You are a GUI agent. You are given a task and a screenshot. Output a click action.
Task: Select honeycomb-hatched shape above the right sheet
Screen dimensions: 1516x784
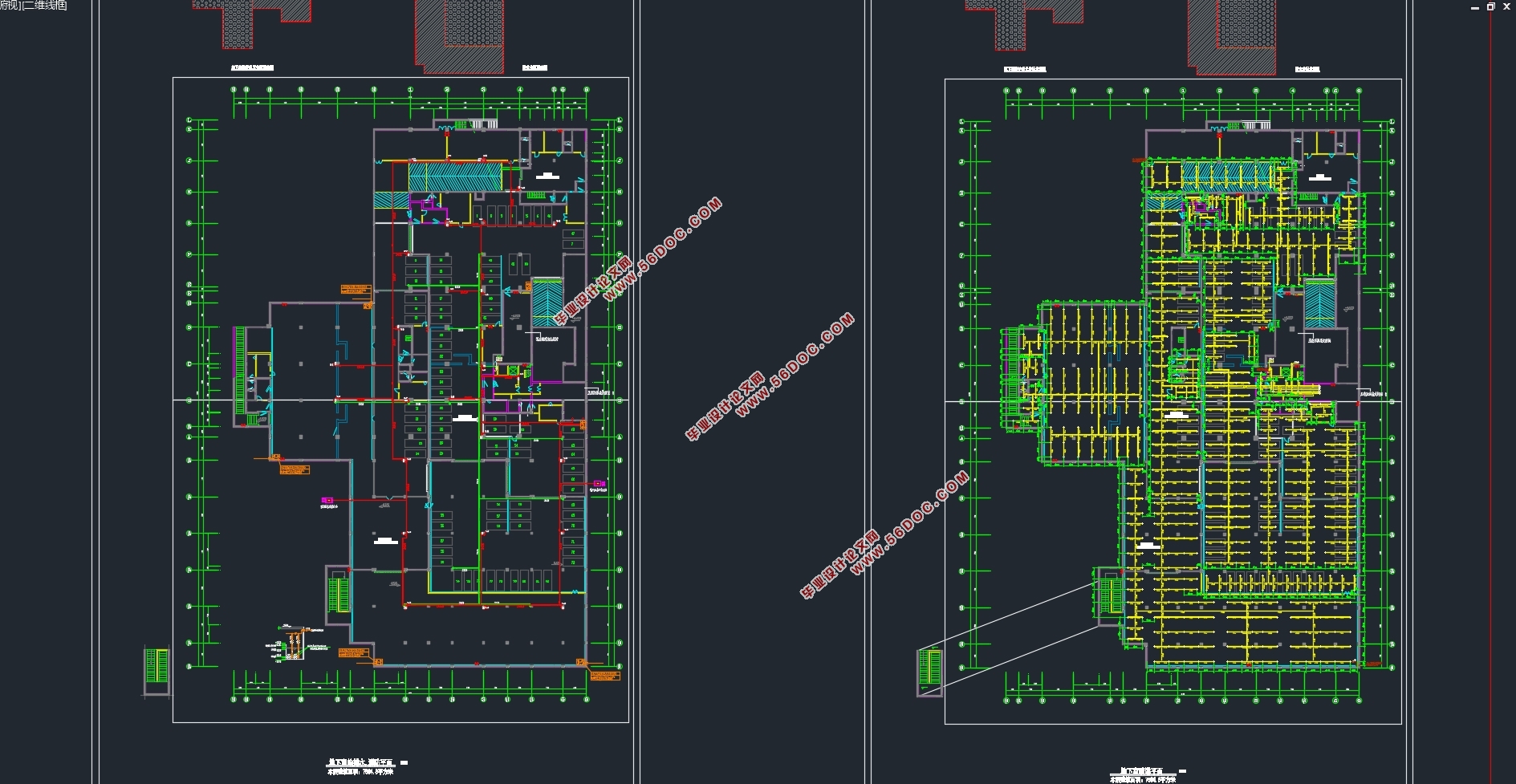(x=1010, y=24)
